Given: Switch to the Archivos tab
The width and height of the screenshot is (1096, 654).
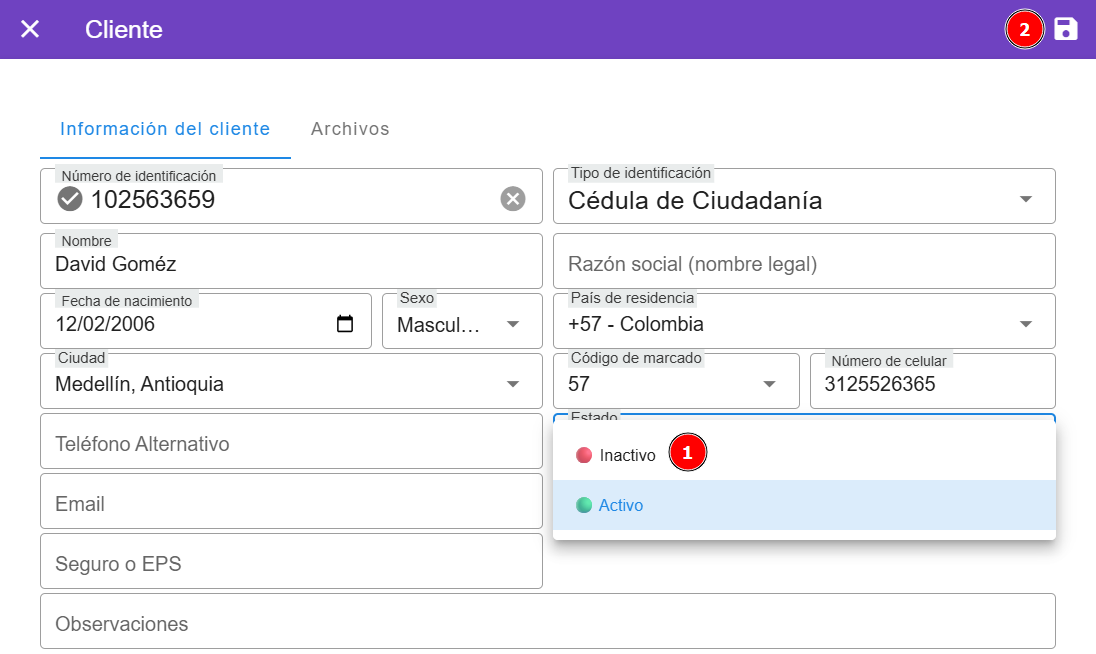Looking at the screenshot, I should point(350,129).
